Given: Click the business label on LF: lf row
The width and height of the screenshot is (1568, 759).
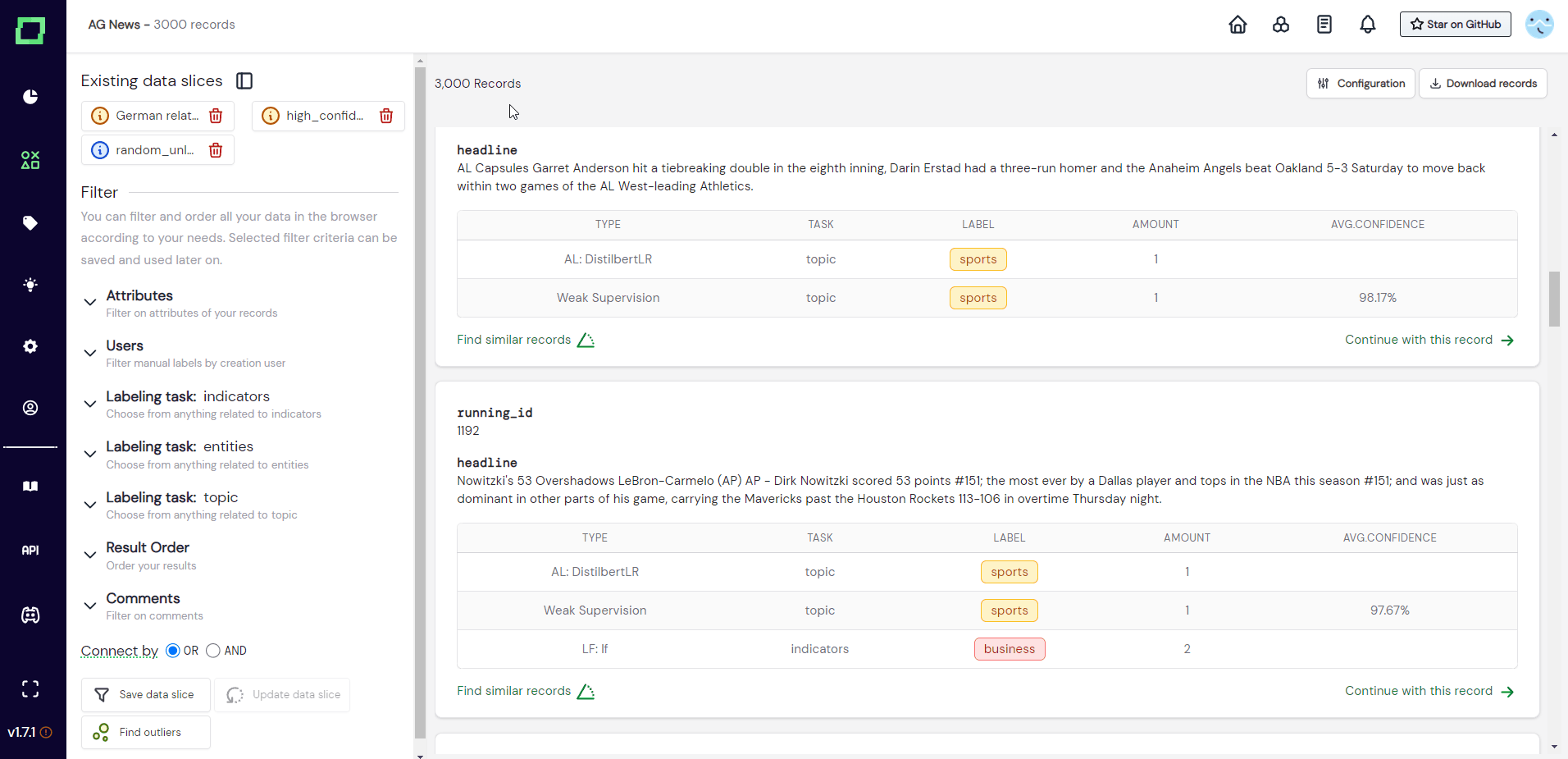Looking at the screenshot, I should click(x=1010, y=649).
